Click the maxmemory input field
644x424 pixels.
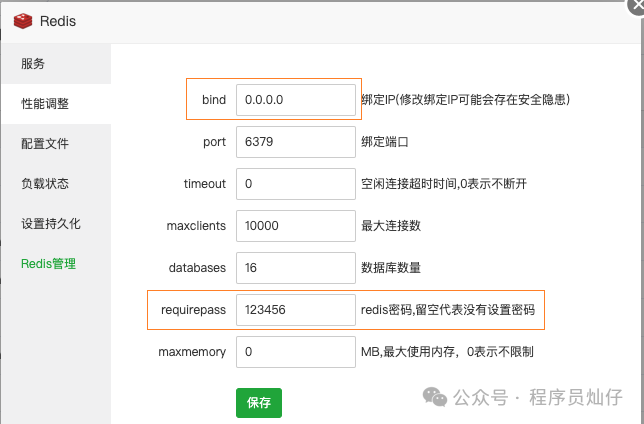296,352
